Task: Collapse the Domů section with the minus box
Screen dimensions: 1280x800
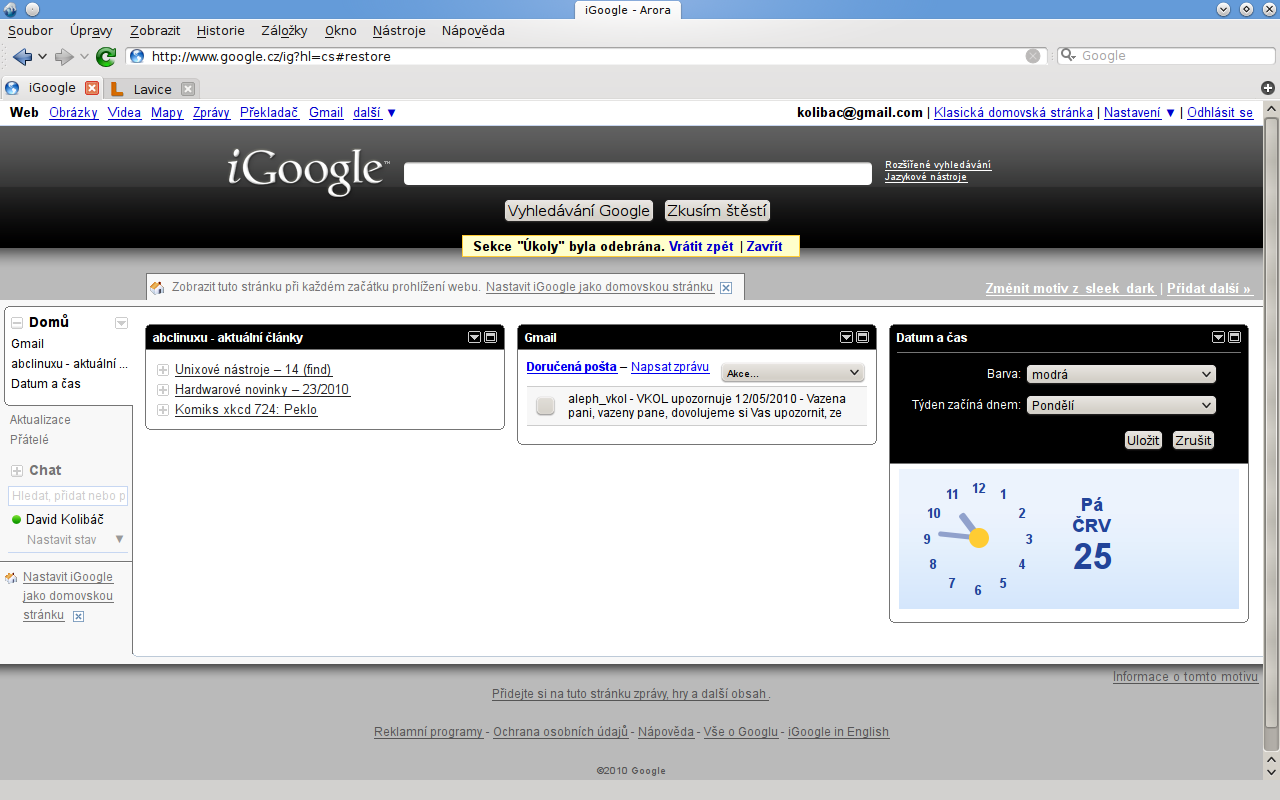Action: (x=17, y=323)
